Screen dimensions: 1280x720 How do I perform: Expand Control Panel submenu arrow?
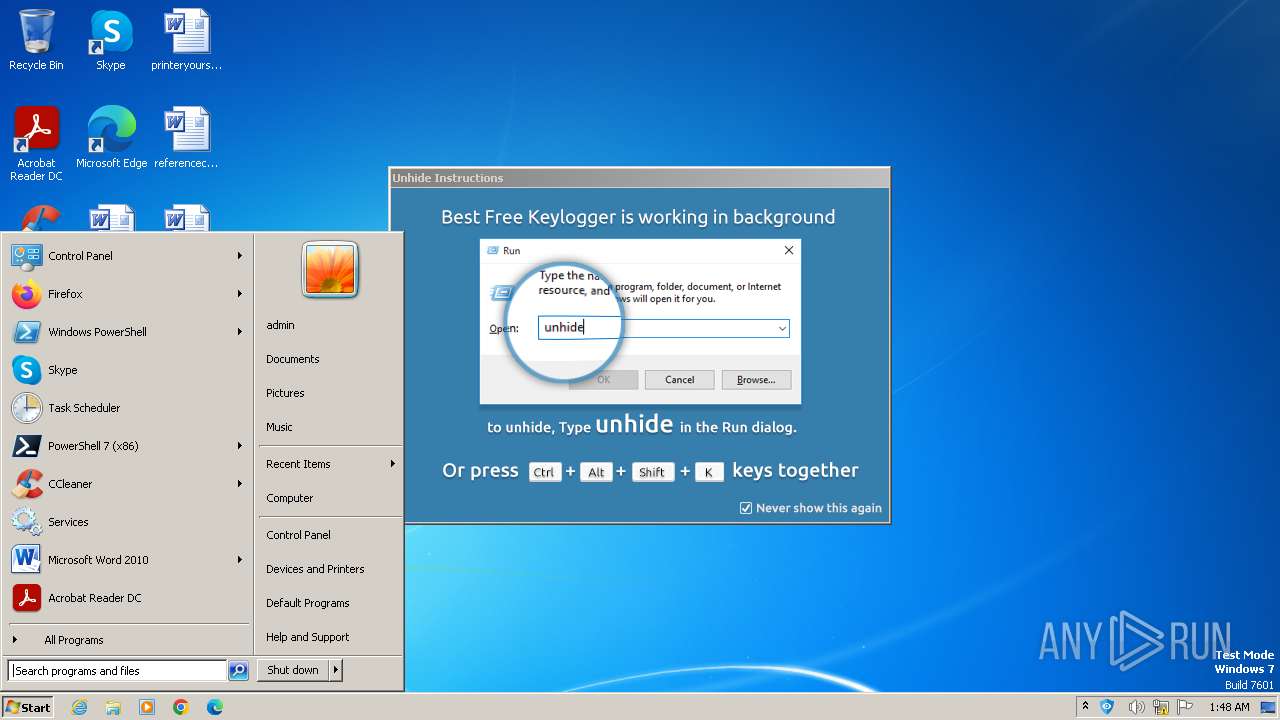240,256
